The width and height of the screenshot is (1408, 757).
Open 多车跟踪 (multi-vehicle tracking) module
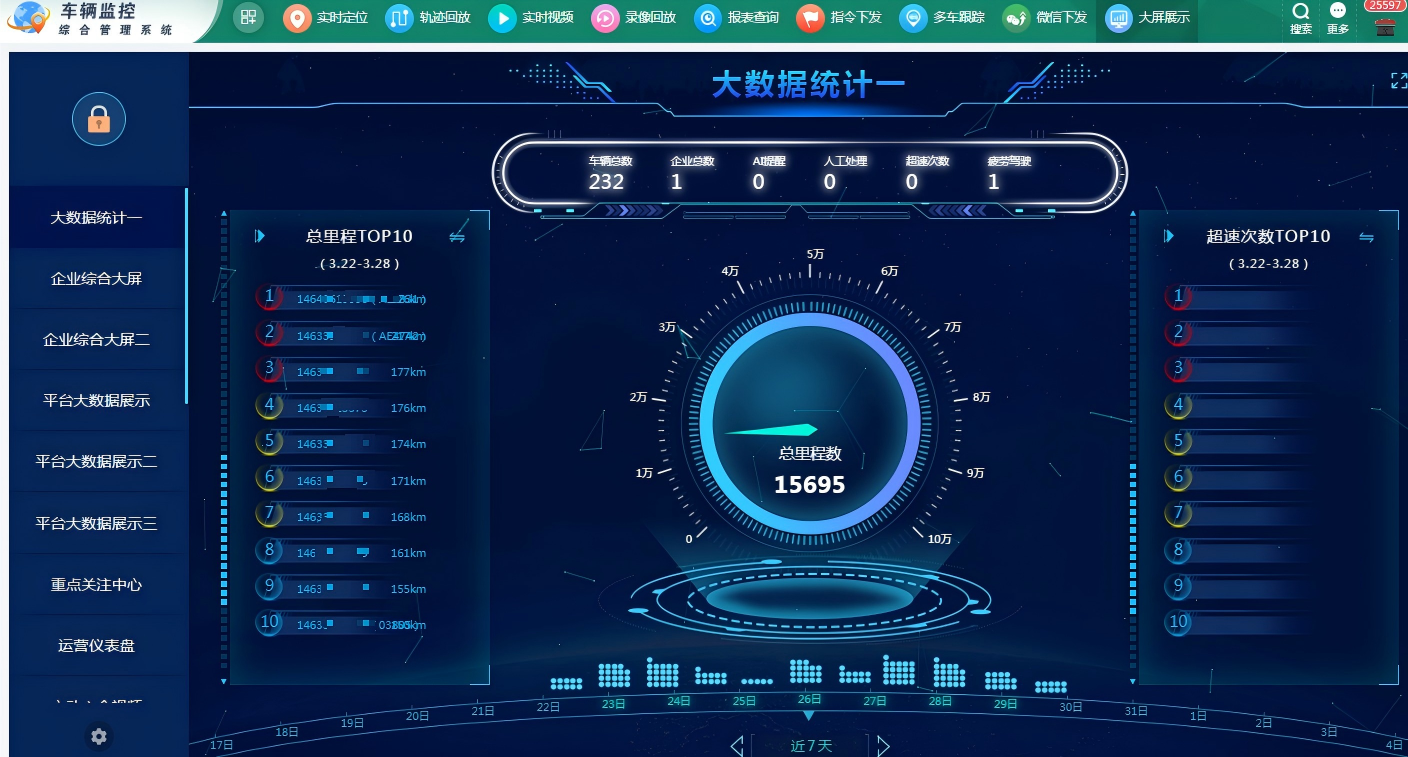point(942,18)
